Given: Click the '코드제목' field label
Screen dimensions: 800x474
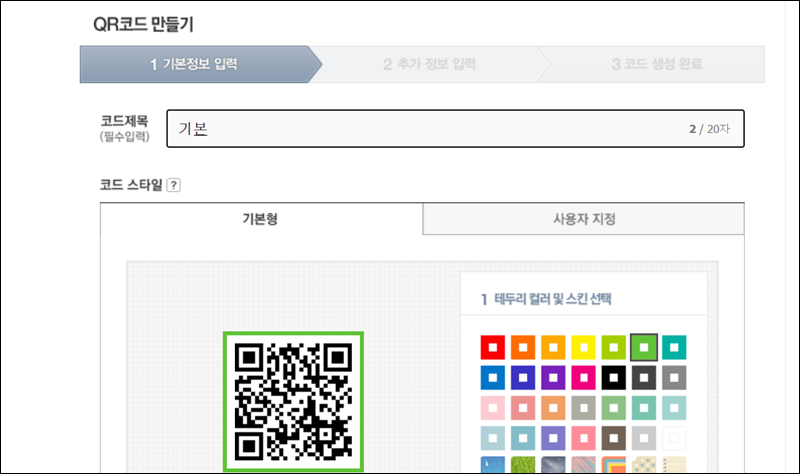Looking at the screenshot, I should click(124, 121).
